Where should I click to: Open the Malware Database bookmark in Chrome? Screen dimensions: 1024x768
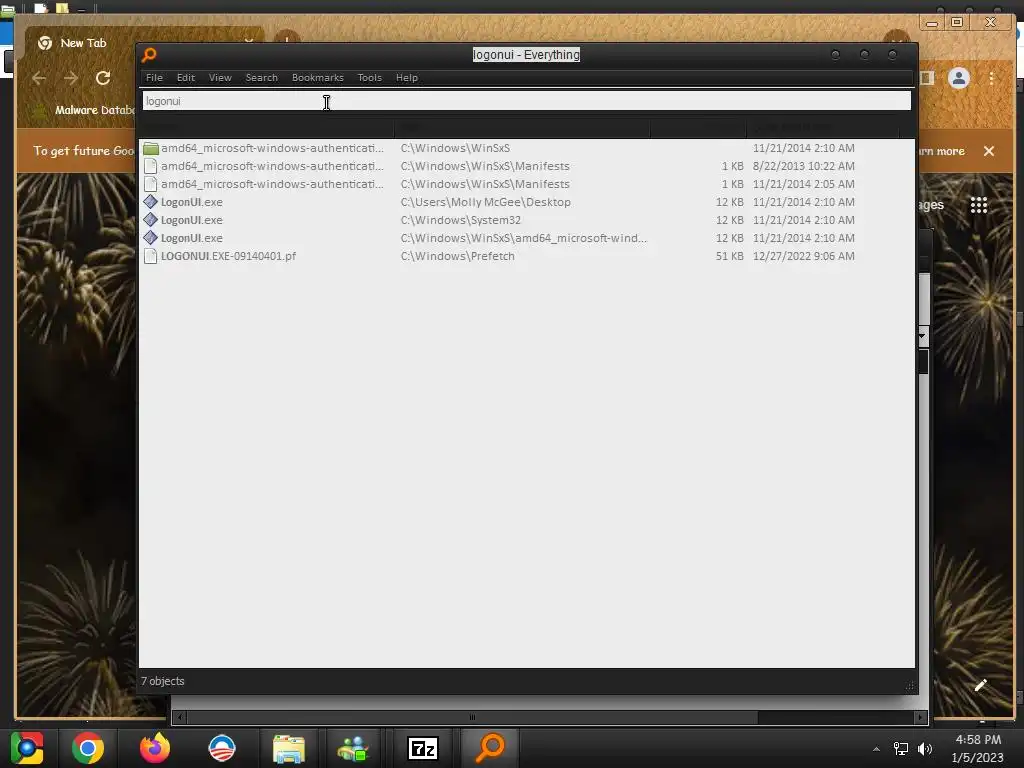[x=85, y=110]
